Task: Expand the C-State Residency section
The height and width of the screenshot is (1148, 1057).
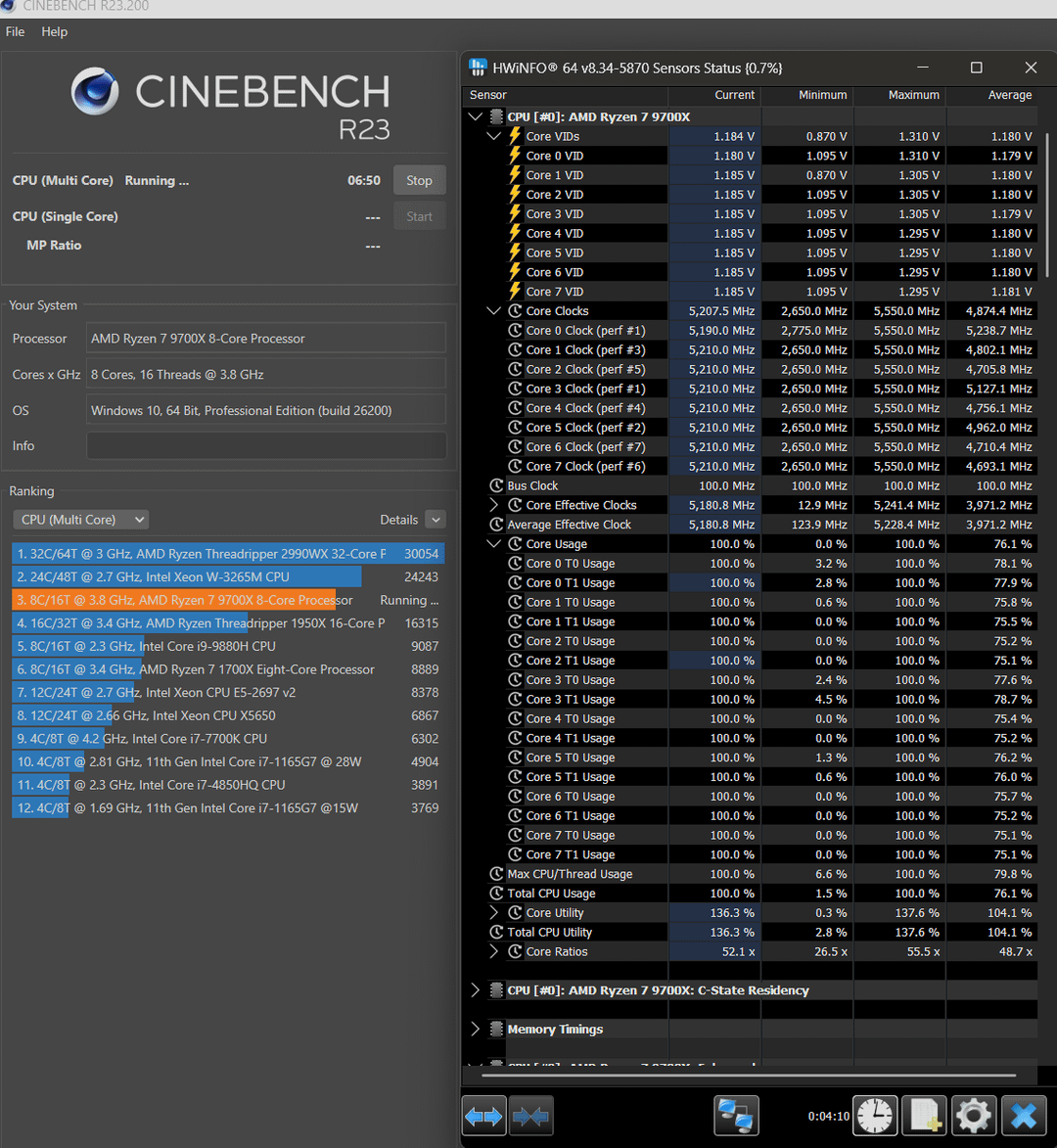Action: (476, 990)
